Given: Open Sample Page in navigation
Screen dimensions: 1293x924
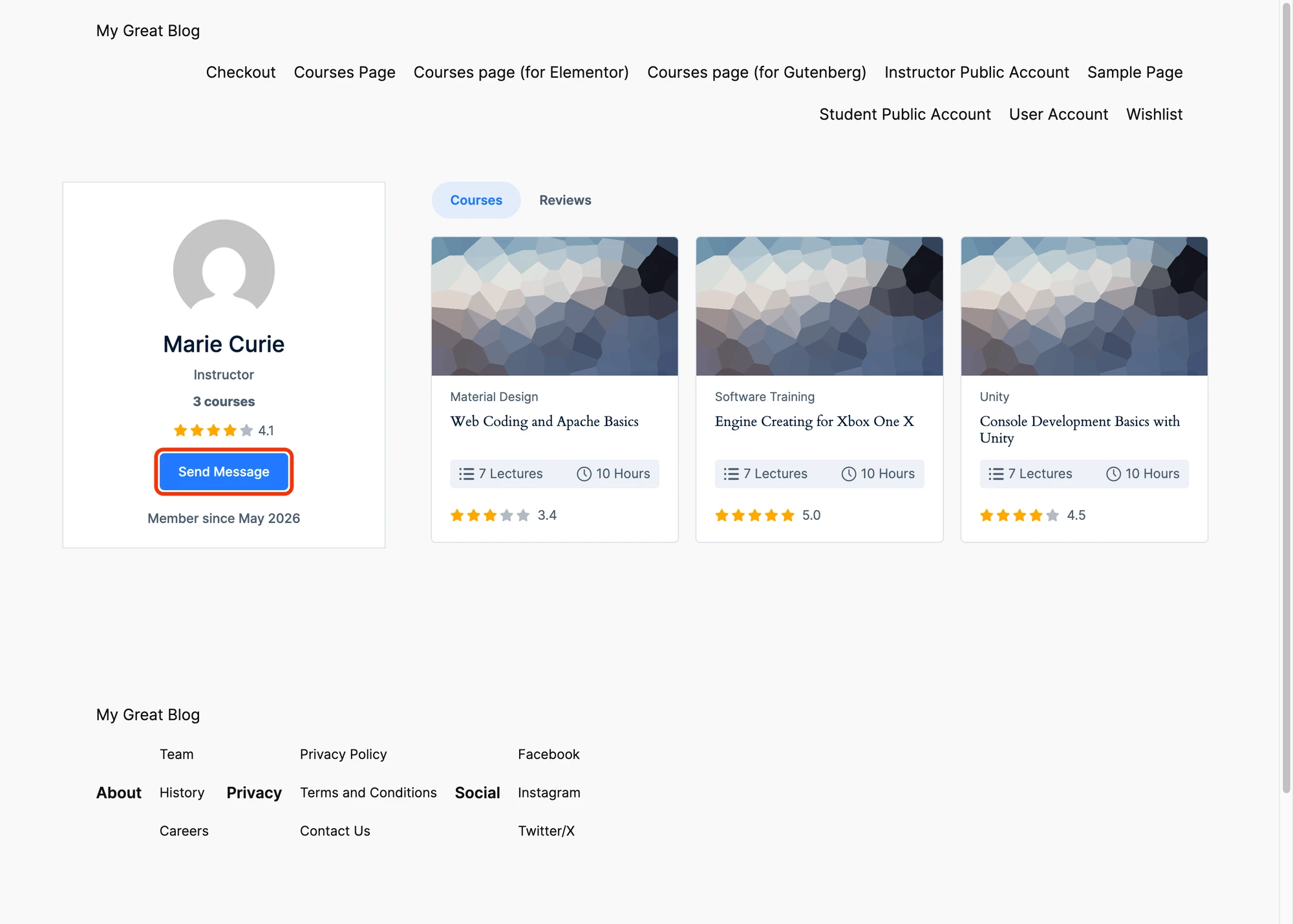Looking at the screenshot, I should click(x=1135, y=72).
